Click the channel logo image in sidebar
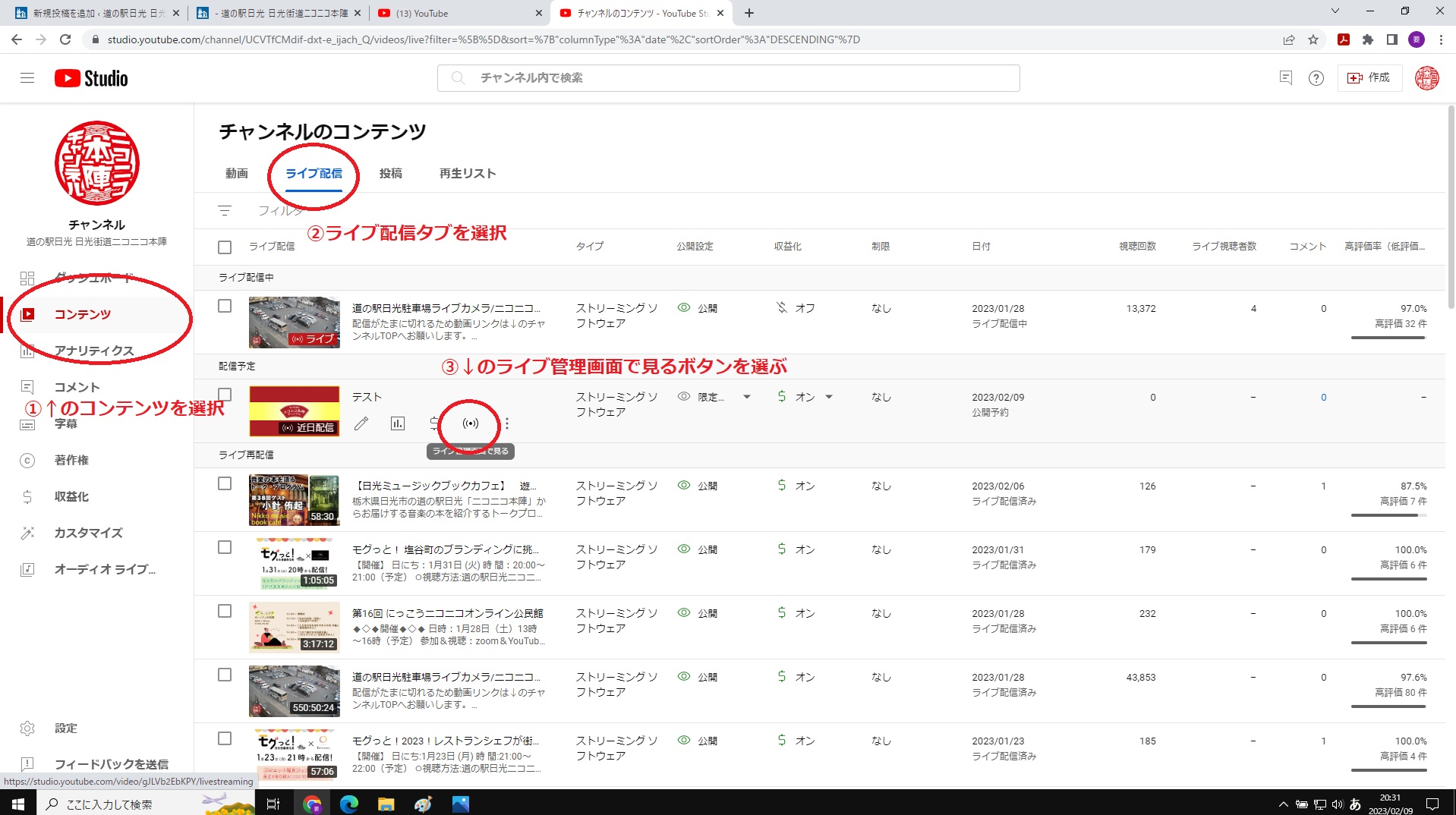The width and height of the screenshot is (1456, 815). click(x=97, y=163)
